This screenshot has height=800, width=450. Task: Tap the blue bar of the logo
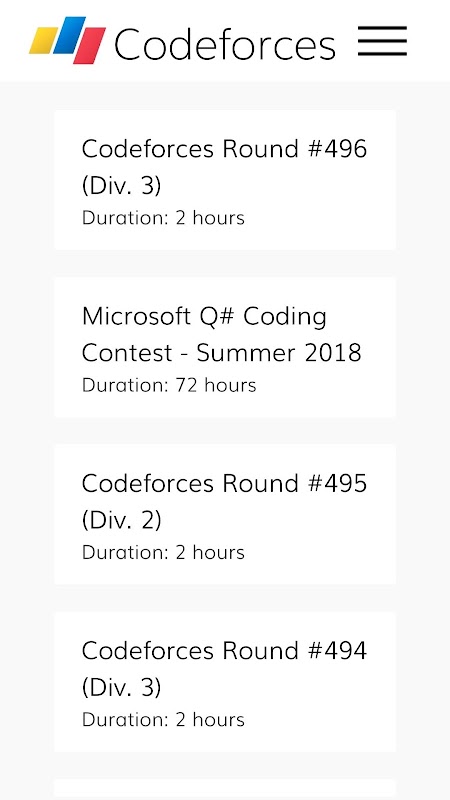tap(69, 35)
